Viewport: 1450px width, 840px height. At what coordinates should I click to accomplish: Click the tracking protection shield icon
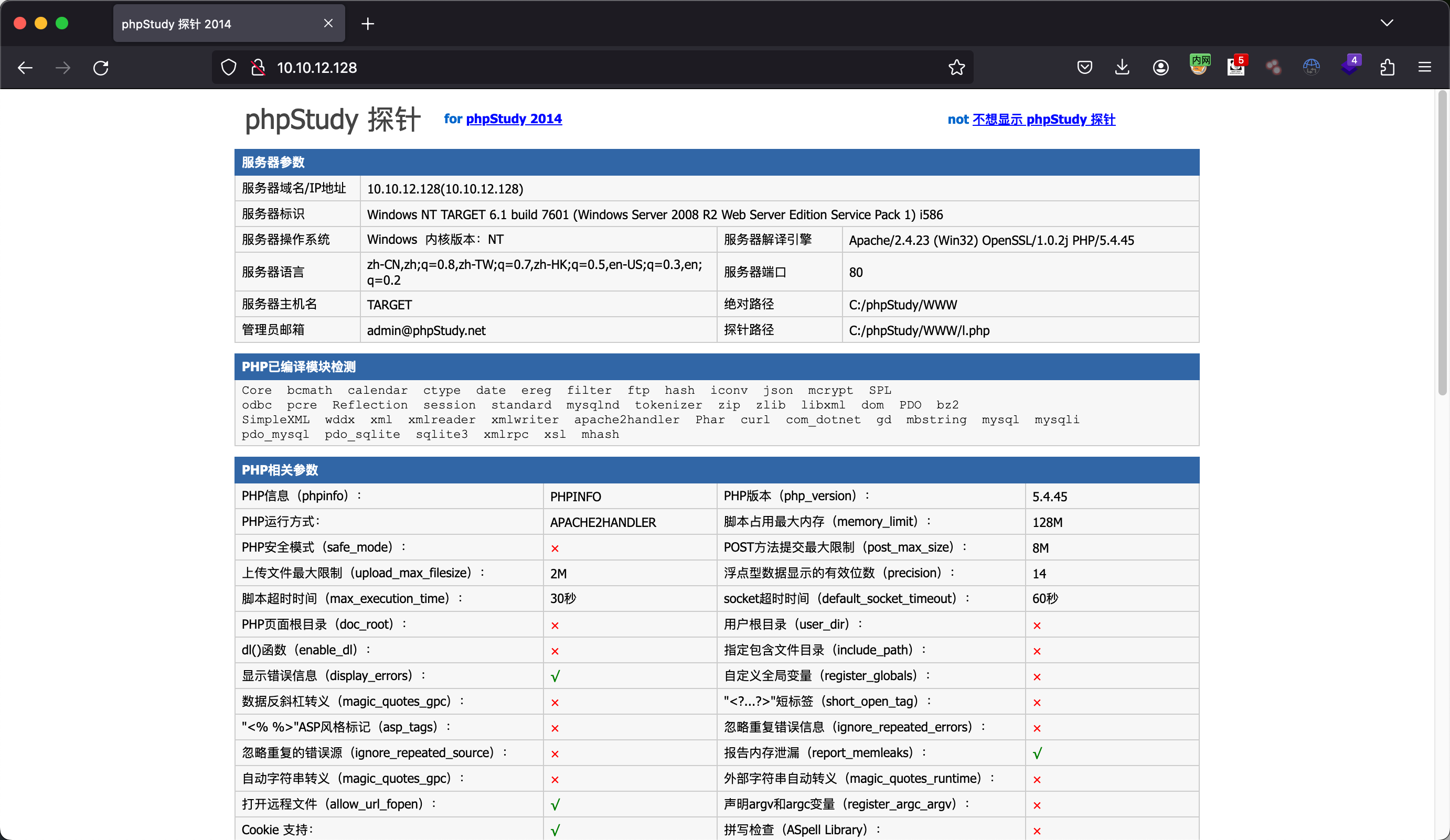[x=228, y=68]
